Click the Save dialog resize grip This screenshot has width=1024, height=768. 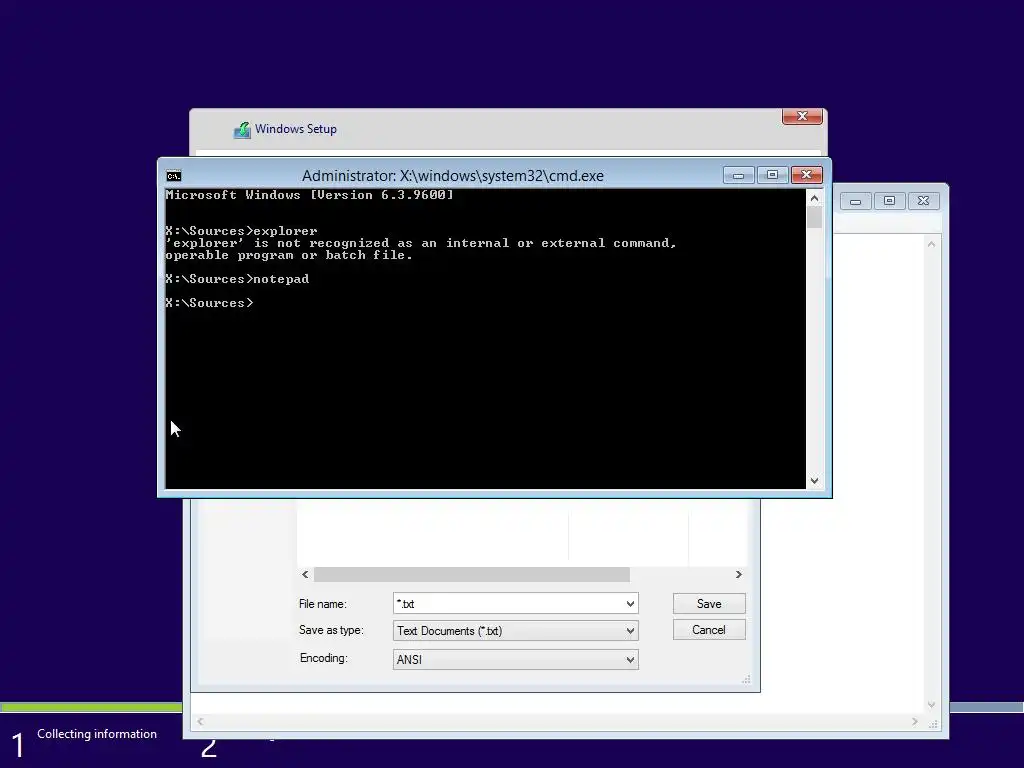tap(746, 680)
